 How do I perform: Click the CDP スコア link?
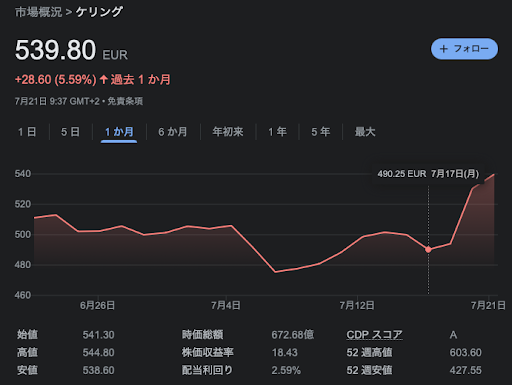pos(374,335)
